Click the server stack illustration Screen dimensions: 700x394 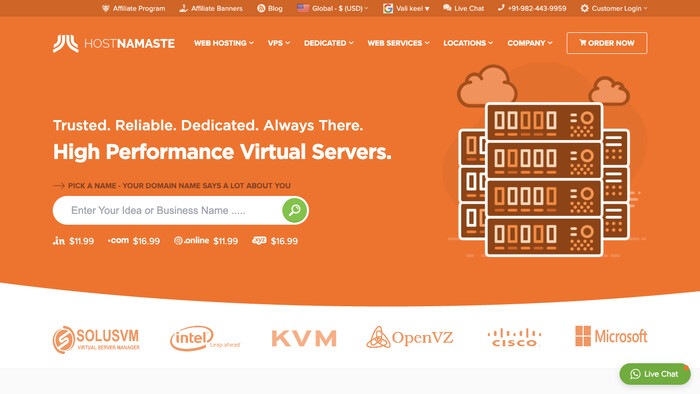point(544,179)
